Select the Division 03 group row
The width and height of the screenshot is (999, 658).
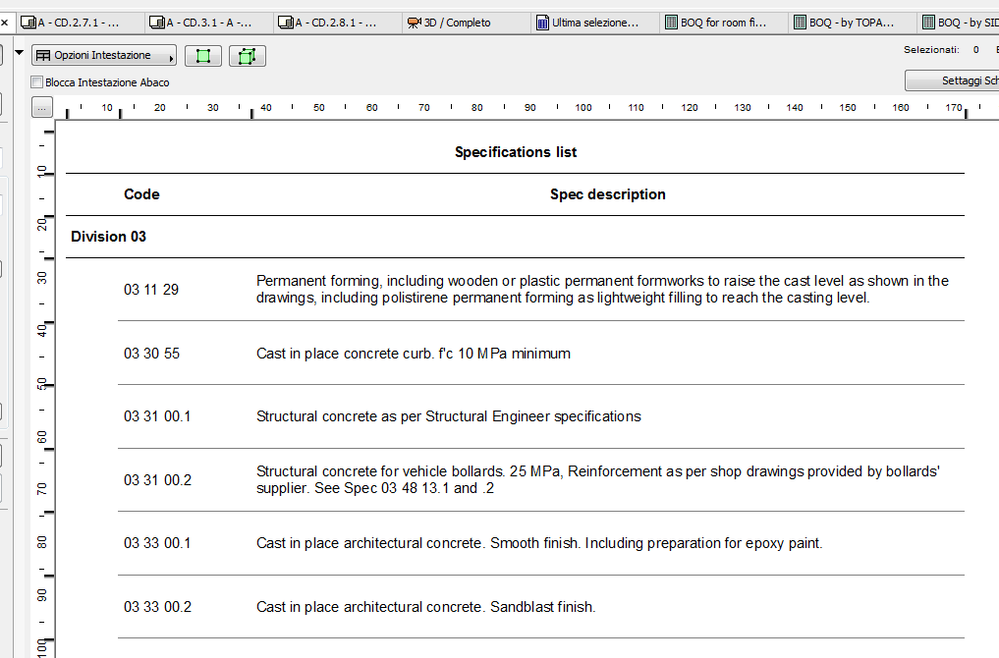[515, 236]
